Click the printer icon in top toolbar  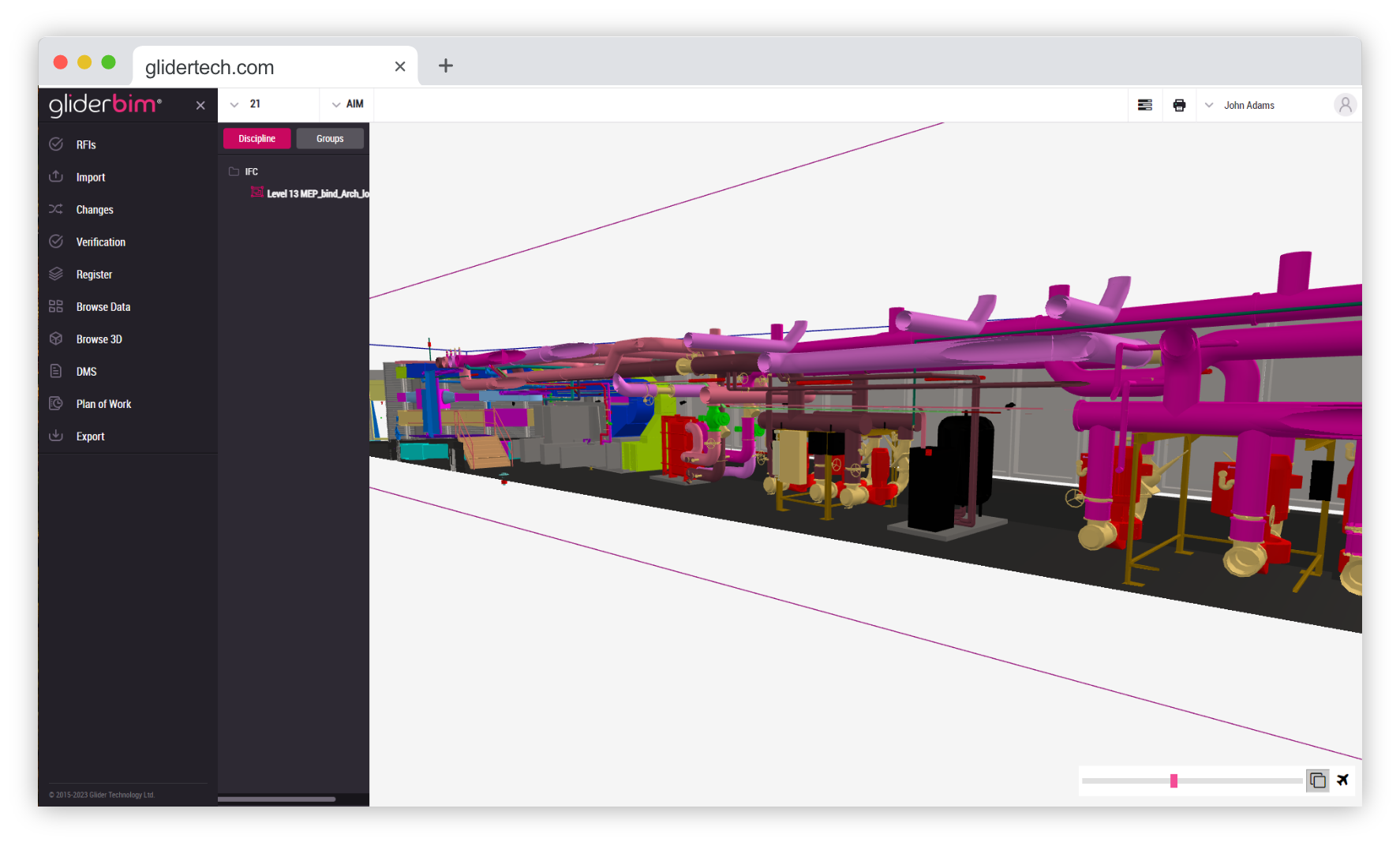pyautogui.click(x=1179, y=105)
